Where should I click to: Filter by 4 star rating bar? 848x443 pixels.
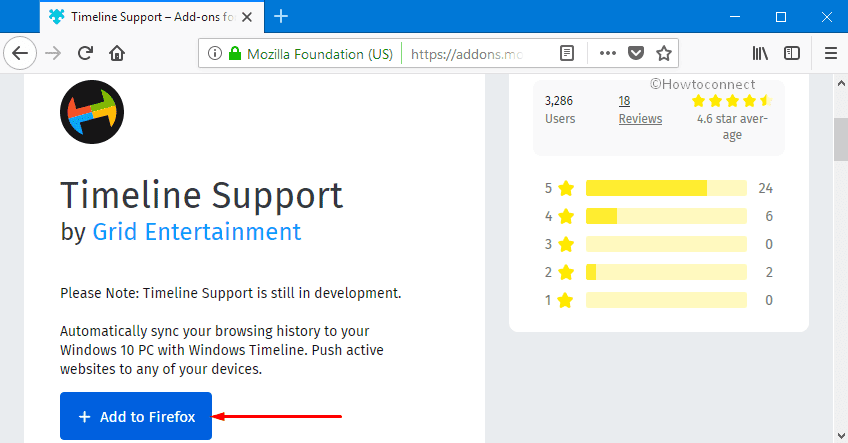click(666, 216)
